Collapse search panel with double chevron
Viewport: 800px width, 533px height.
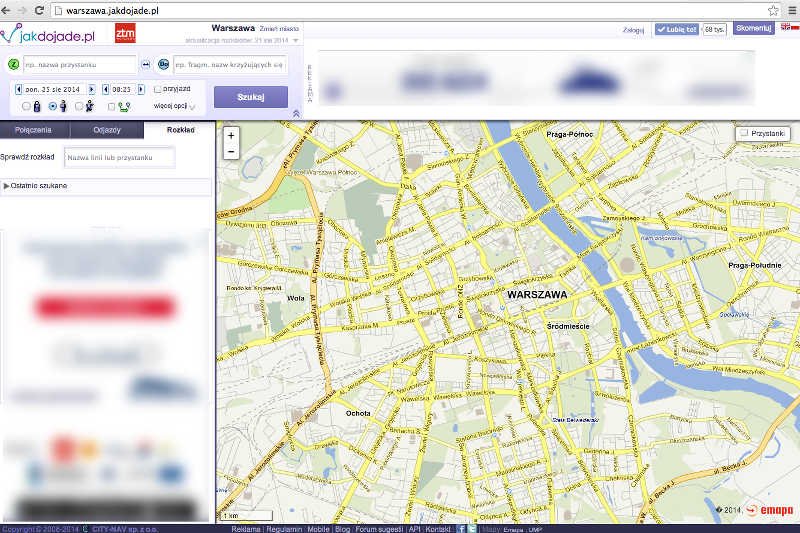coord(295,114)
